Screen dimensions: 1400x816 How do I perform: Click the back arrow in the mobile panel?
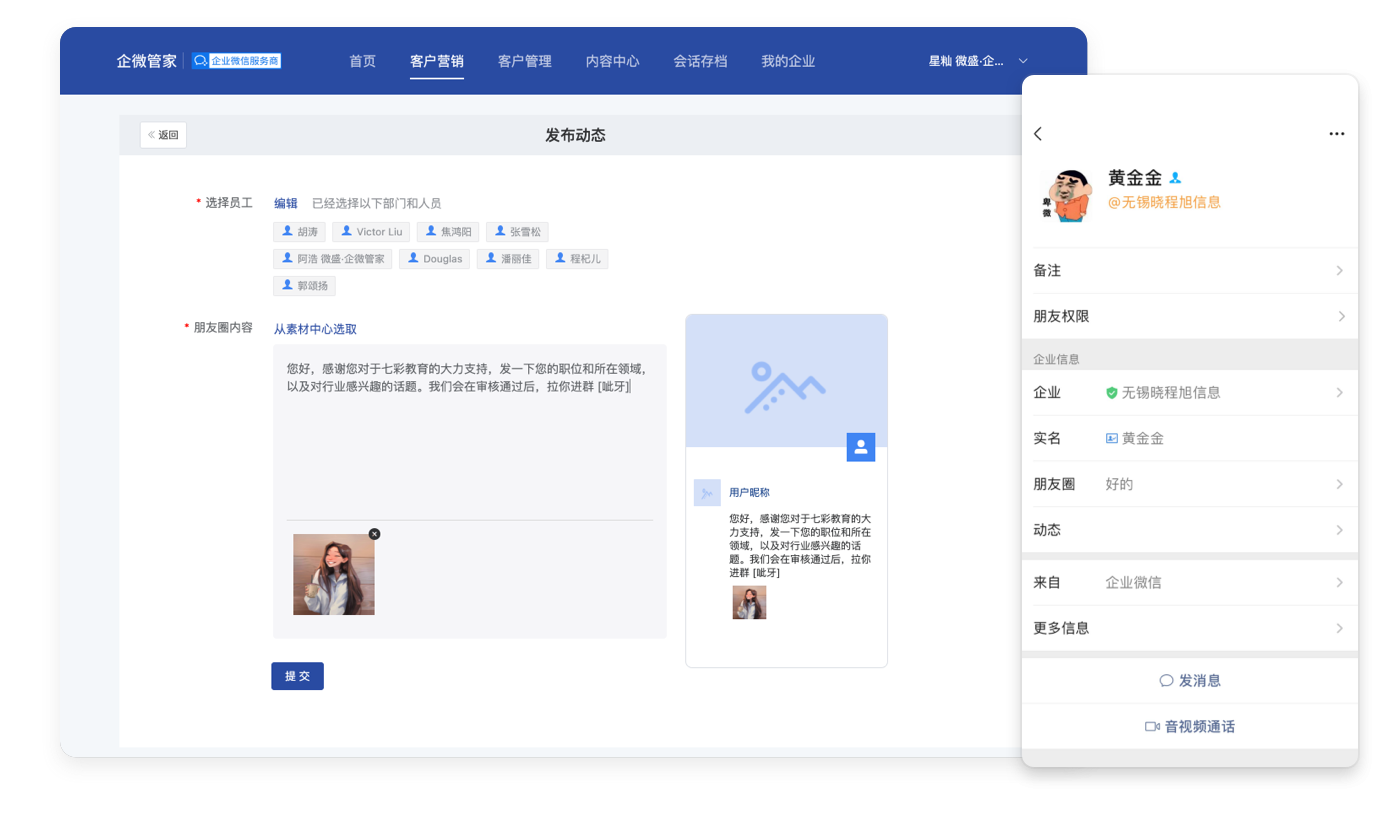[x=1038, y=134]
